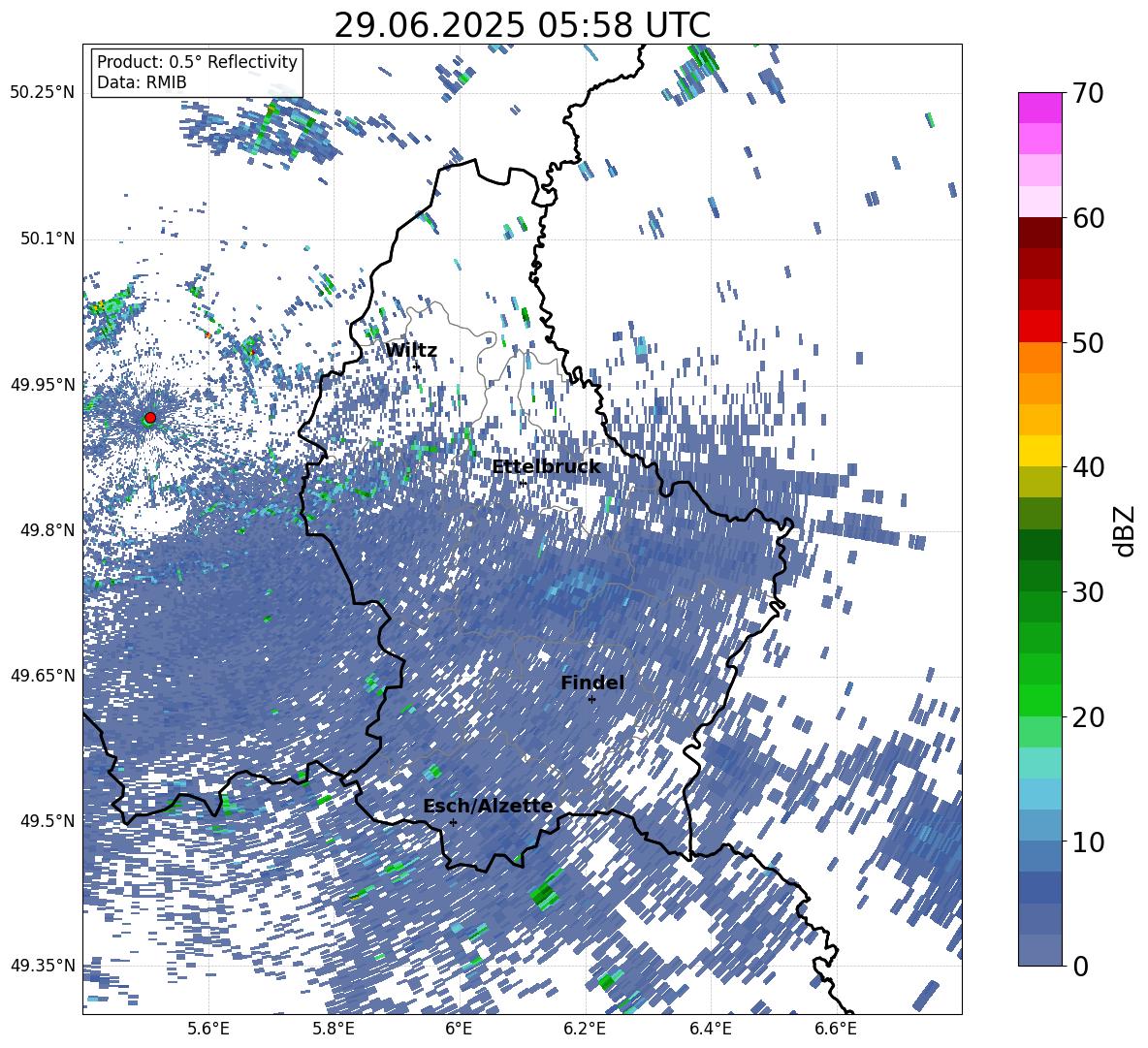Click latitude label 49.8°N
The height and width of the screenshot is (1048, 1148).
click(47, 530)
